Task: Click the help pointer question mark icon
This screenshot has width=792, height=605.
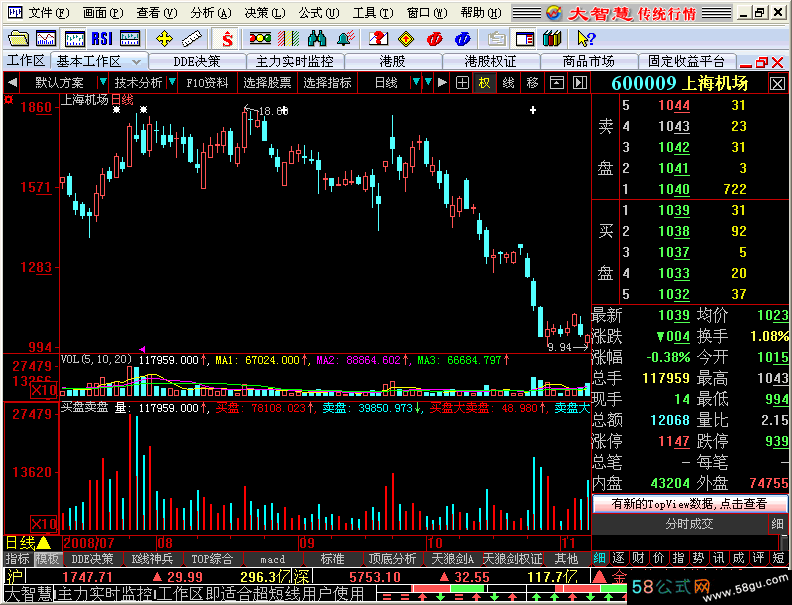Action: coord(586,38)
